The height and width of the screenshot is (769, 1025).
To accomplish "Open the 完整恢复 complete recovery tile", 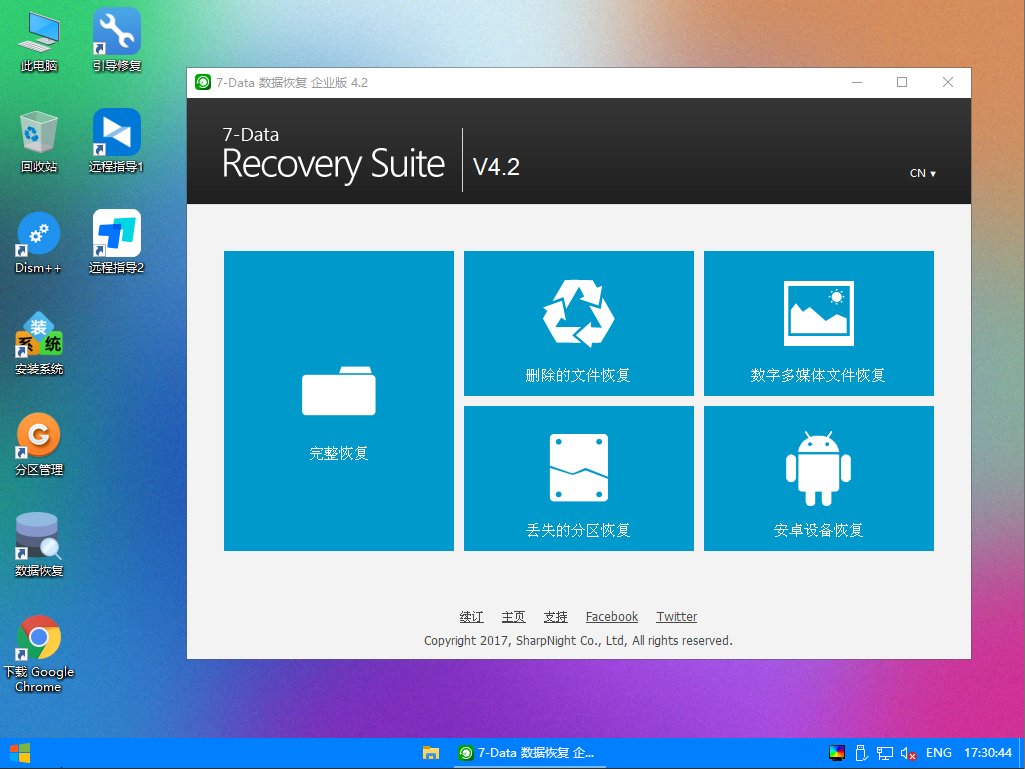I will (339, 401).
